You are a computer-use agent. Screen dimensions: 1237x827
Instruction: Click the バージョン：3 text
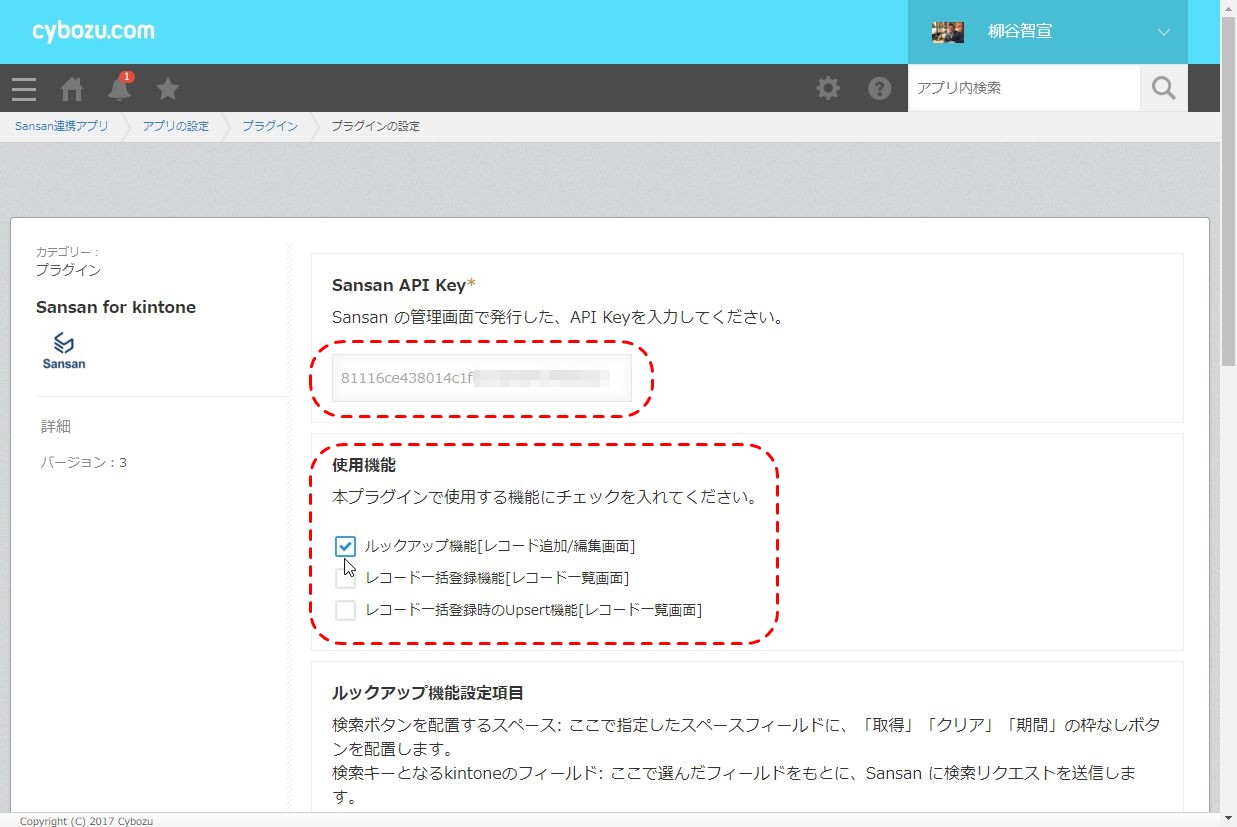point(84,462)
